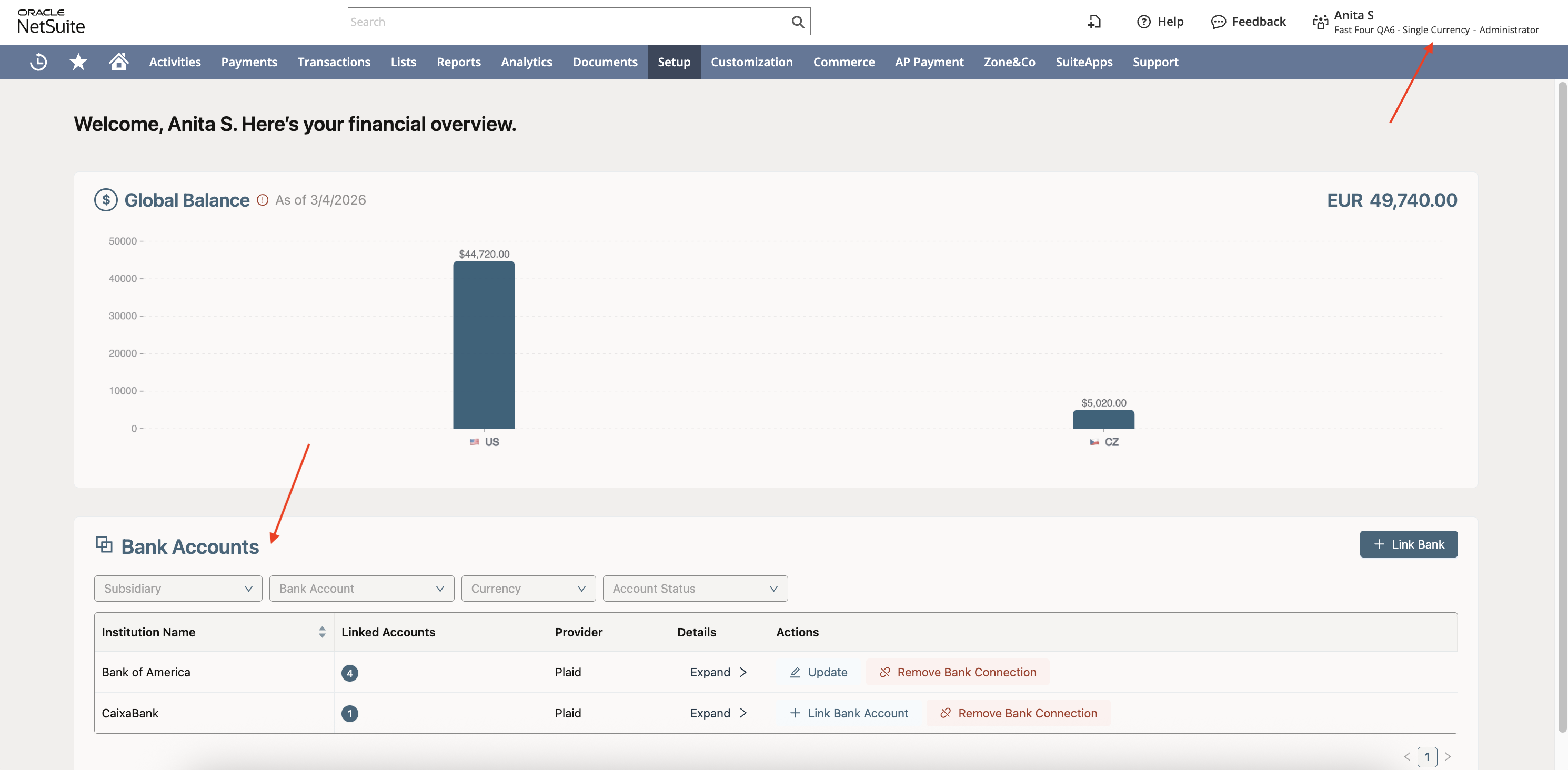Click the Feedback speech bubble icon

point(1218,22)
